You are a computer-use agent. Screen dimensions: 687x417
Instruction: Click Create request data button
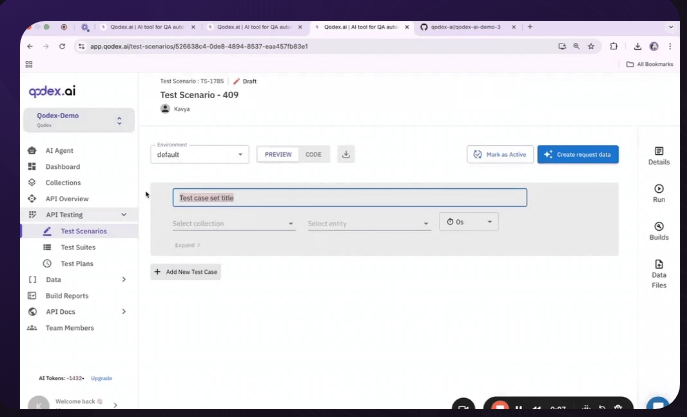(x=578, y=154)
